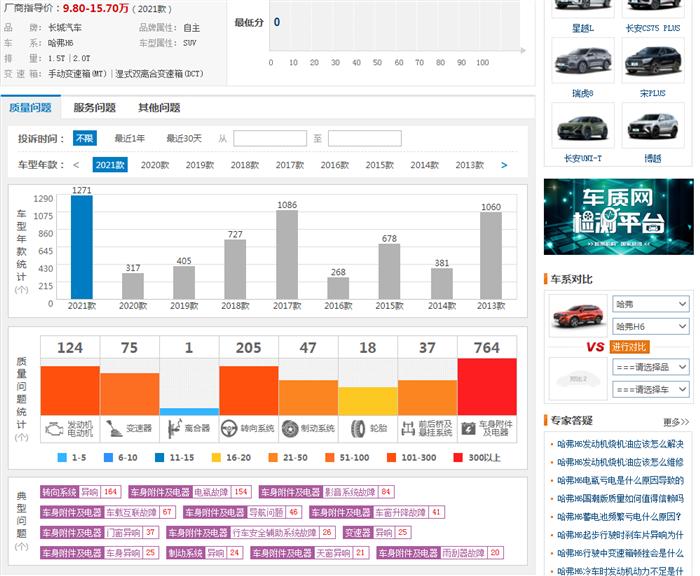This screenshot has width=700, height=576.
Task: Open the 瑞虎8 car thumbnail
Action: click(x=583, y=61)
